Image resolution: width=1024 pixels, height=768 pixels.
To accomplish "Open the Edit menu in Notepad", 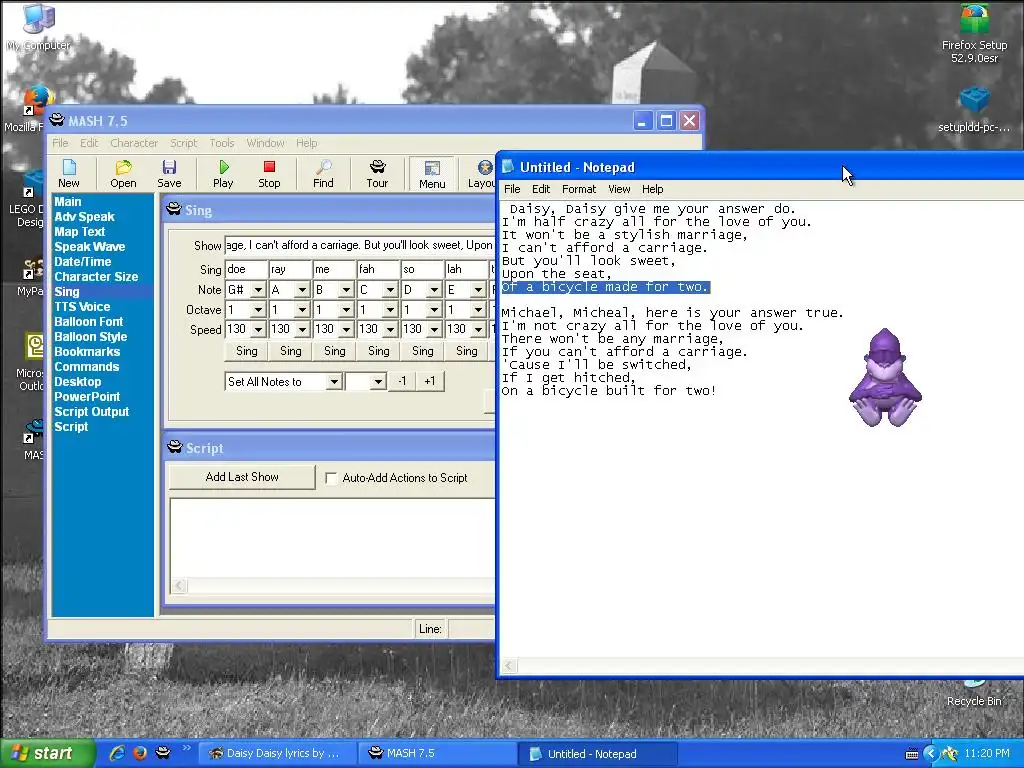I will pos(541,189).
